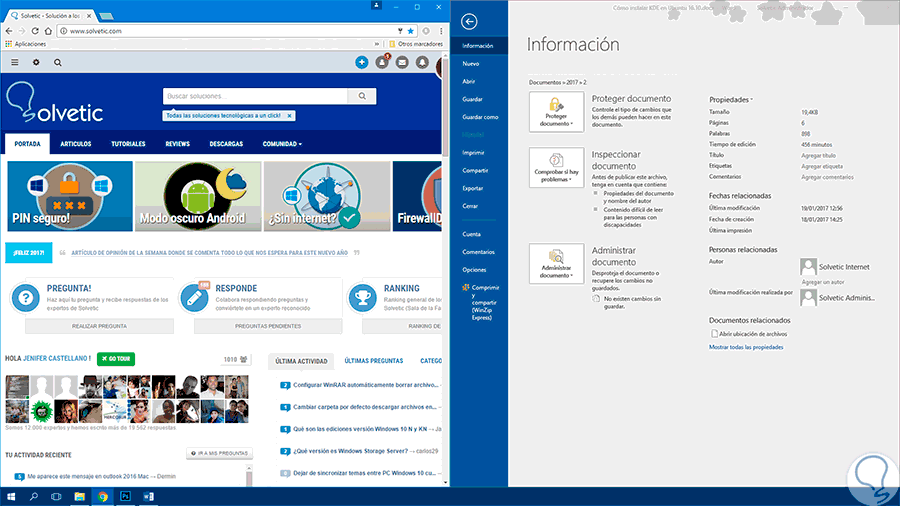The width and height of the screenshot is (900, 506).
Task: Open Modo oscuro Android thumbnail
Action: click(x=198, y=196)
